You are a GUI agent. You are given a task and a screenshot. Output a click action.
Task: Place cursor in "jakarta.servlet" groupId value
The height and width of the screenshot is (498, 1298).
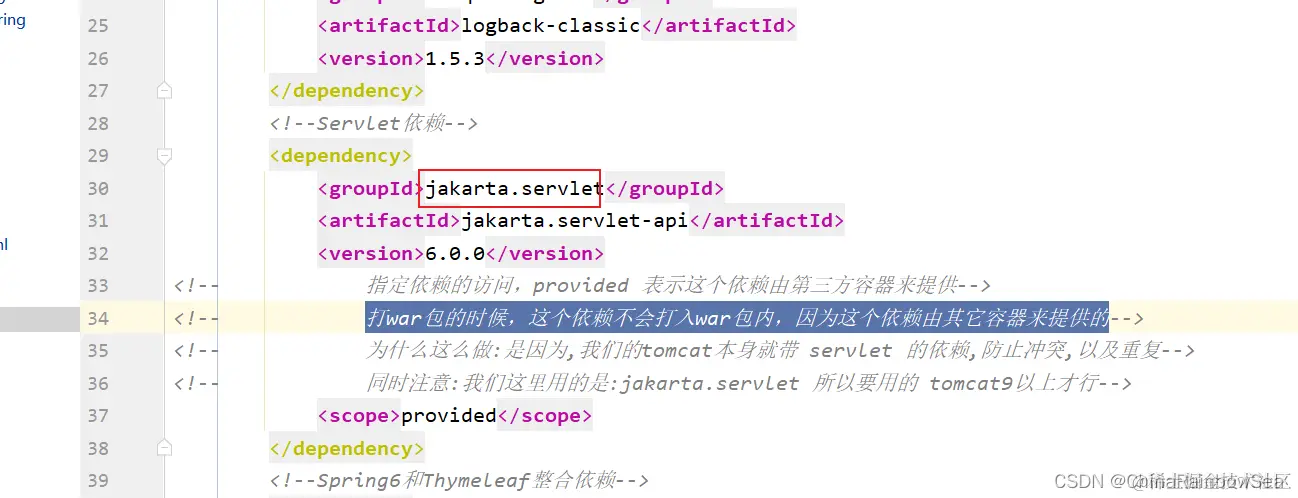click(515, 188)
